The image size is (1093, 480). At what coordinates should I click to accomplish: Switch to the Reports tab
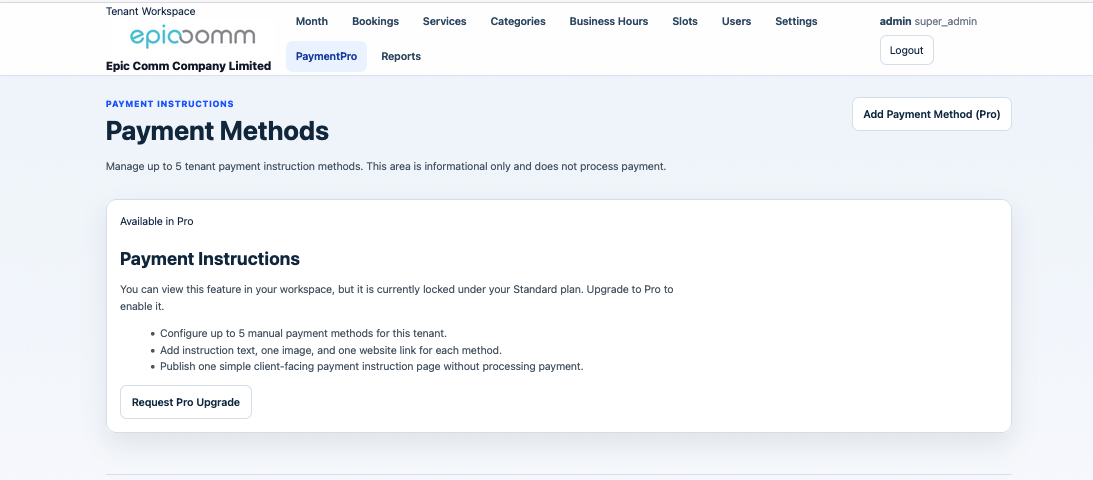pyautogui.click(x=401, y=57)
